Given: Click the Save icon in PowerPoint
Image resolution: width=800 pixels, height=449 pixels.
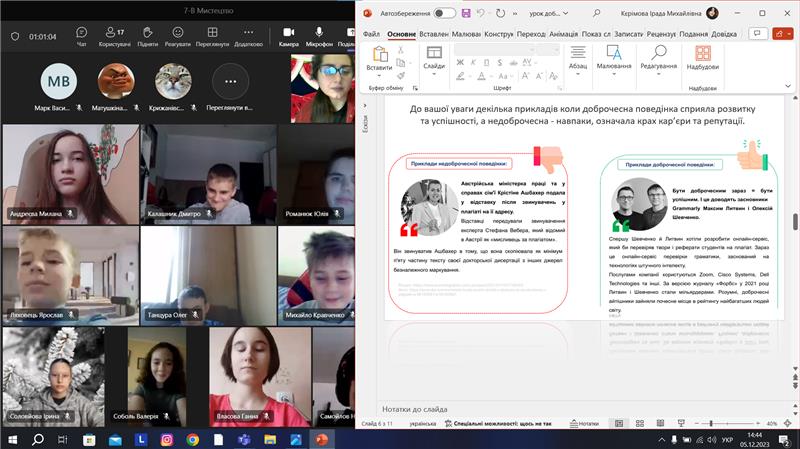Looking at the screenshot, I should tap(468, 13).
